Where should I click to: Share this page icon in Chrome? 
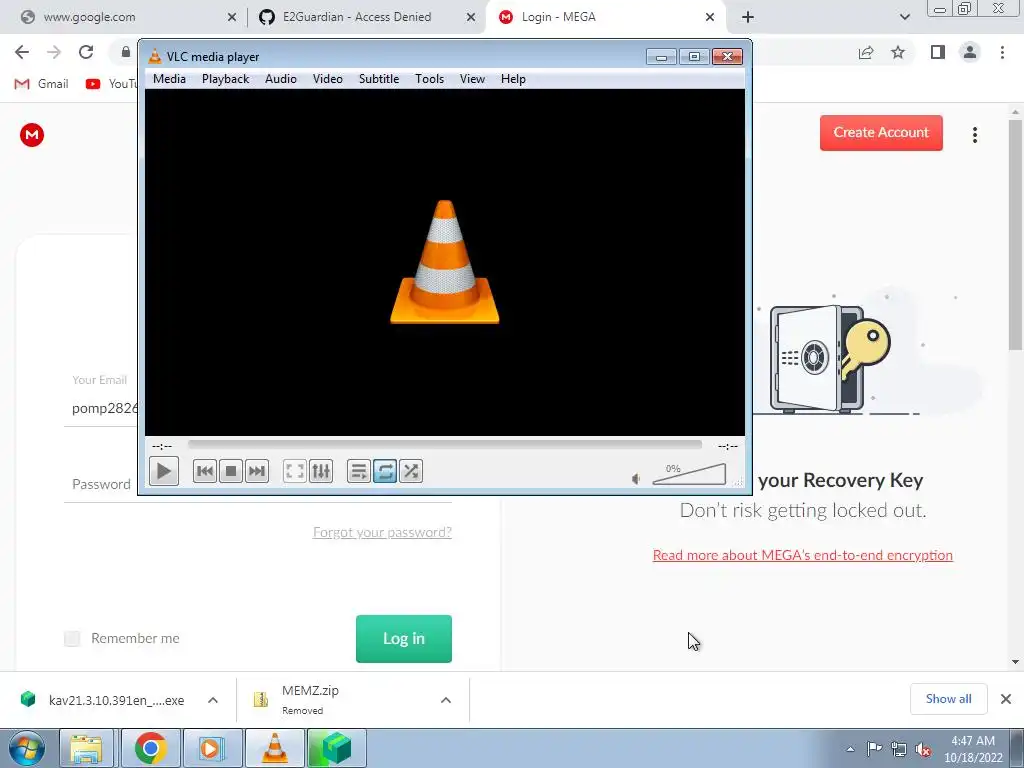tap(866, 52)
